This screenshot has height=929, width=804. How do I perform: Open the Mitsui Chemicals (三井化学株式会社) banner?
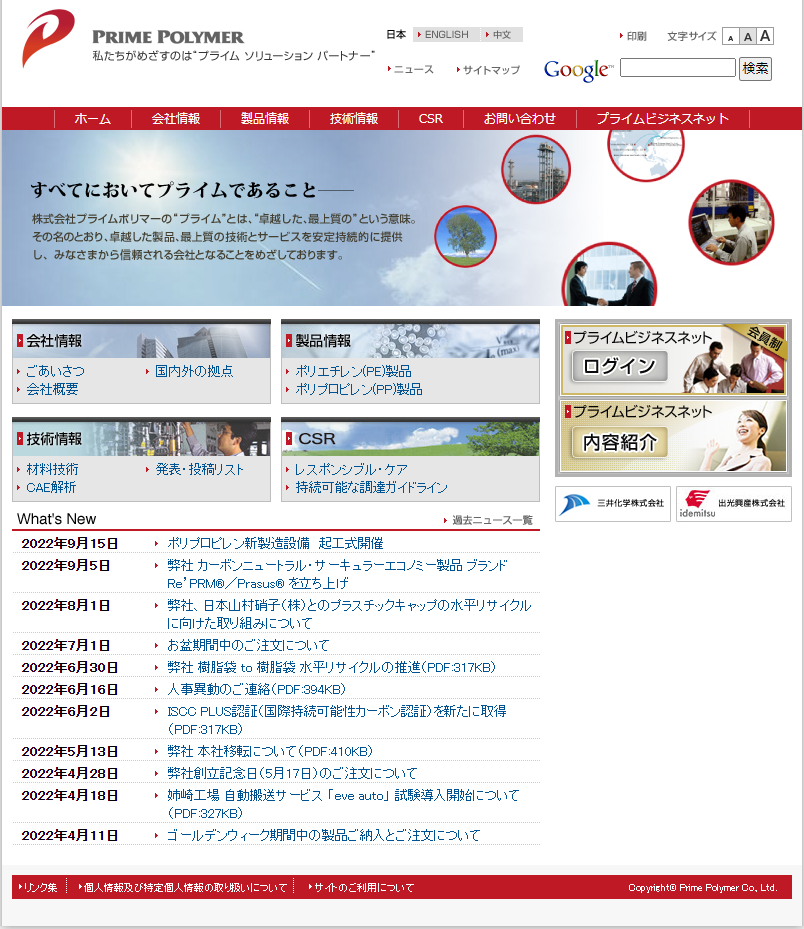[x=613, y=504]
